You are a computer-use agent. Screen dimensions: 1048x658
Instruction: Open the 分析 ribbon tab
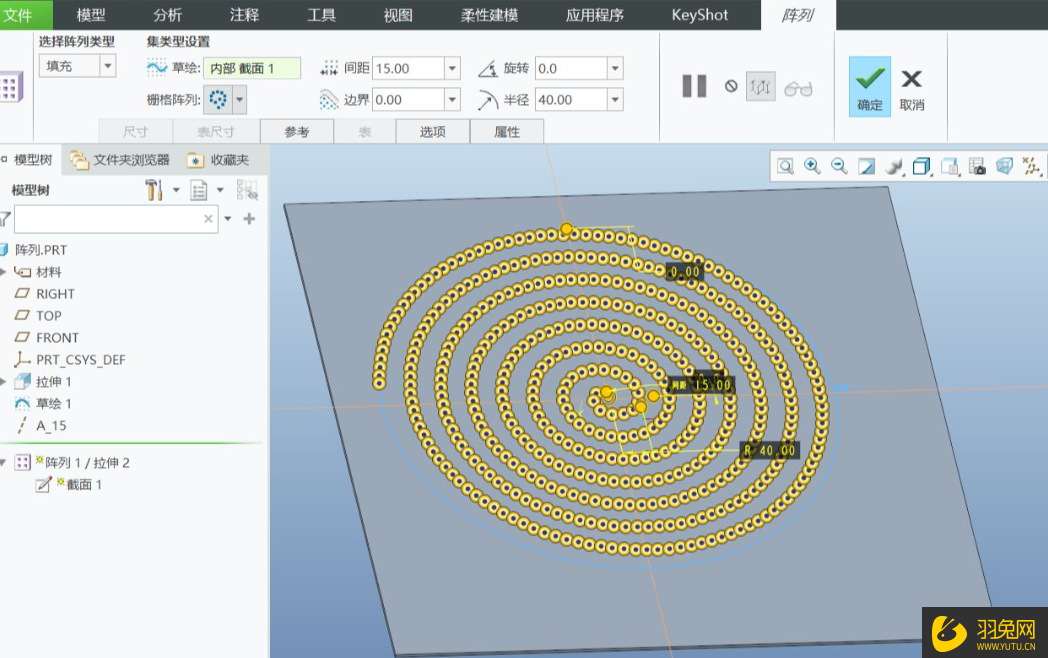(x=167, y=15)
